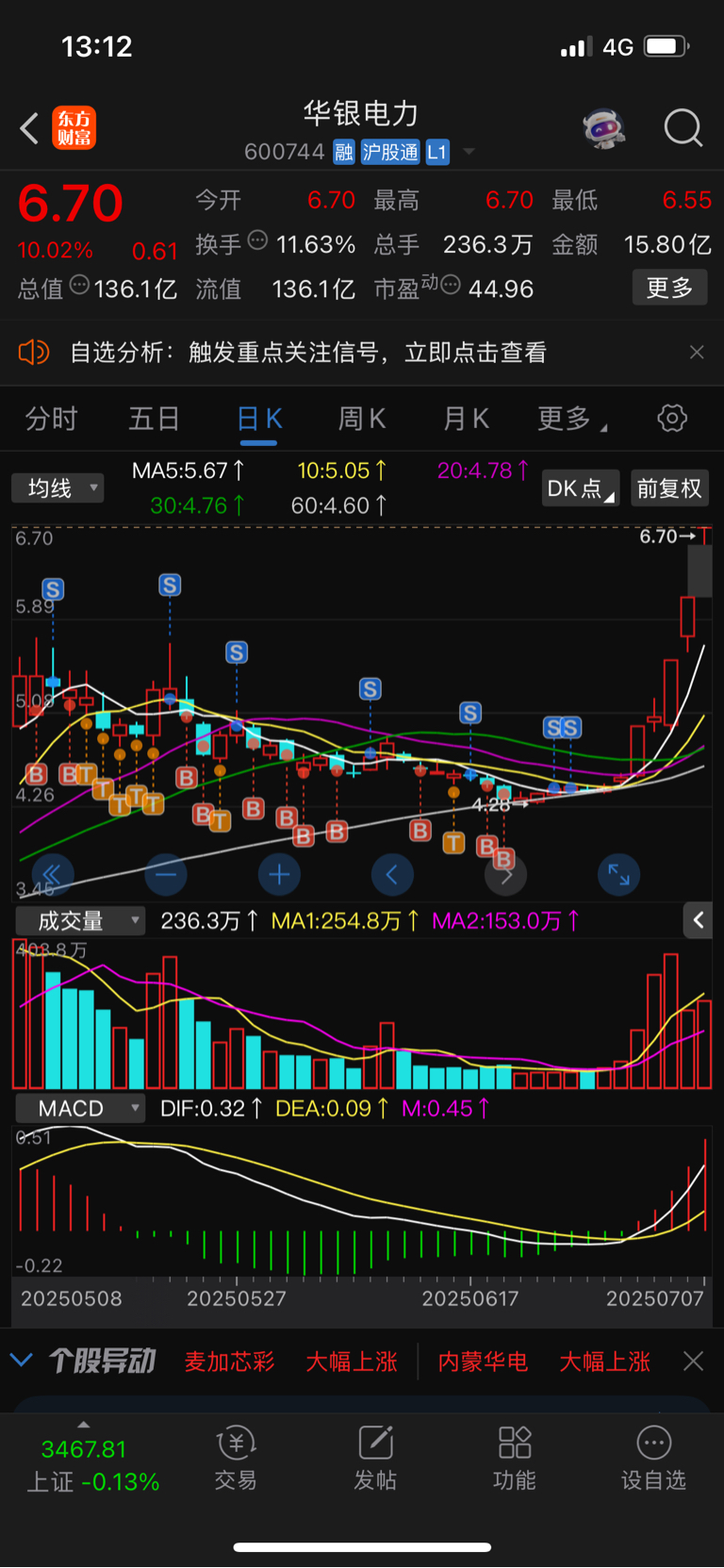Switch to the 五日 tab
The width and height of the screenshot is (724, 1568).
click(x=154, y=419)
